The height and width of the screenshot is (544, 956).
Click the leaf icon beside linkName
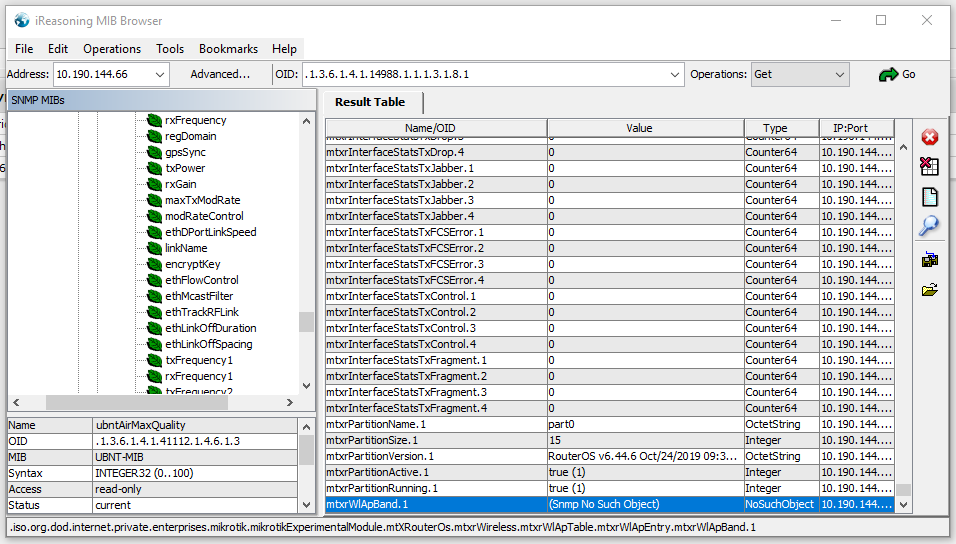[155, 248]
